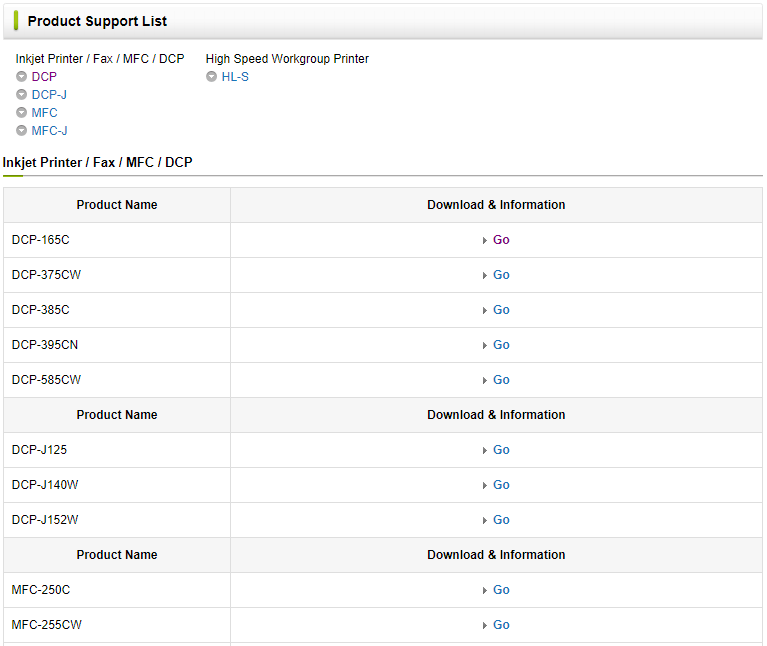Jump to the DCP-J product list

(49, 95)
